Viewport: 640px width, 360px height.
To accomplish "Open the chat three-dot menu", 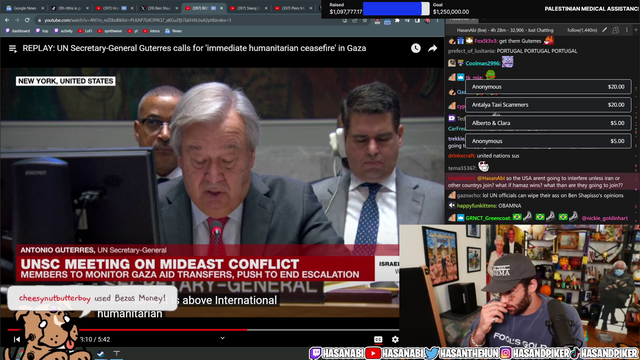I will 627,30.
